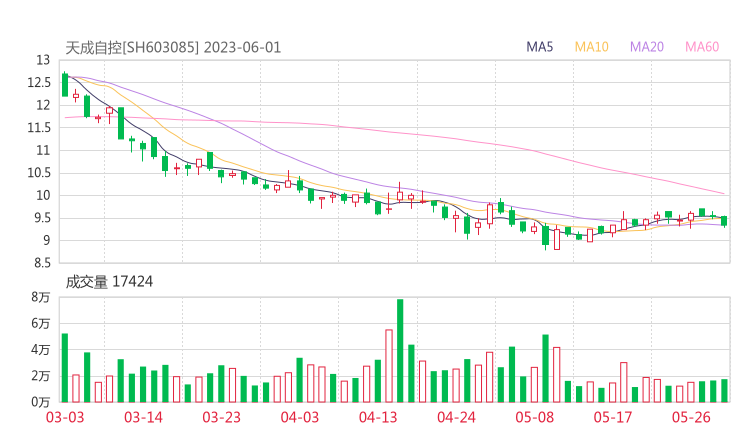Click the MA10 legend label
This screenshot has width=740, height=440.
[591, 47]
